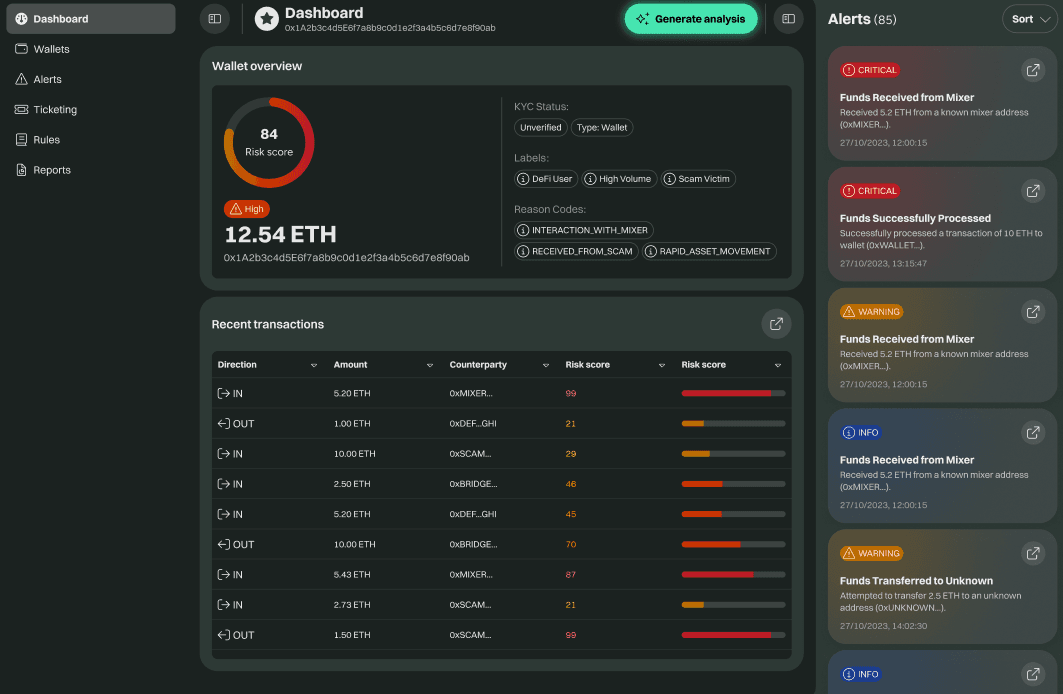Toggle the left panel collapse control

click(214, 18)
